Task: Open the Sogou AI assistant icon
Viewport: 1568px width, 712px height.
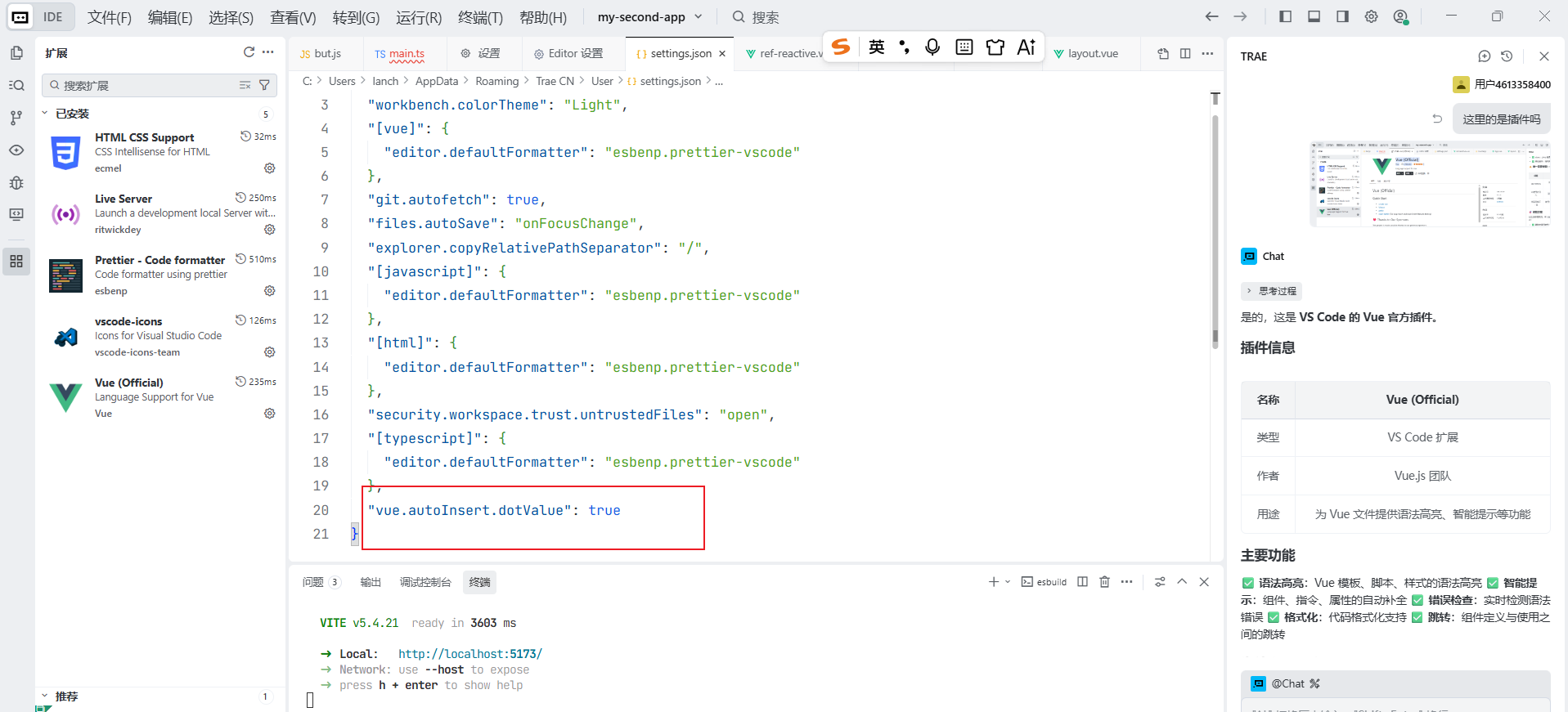Action: click(x=1027, y=47)
